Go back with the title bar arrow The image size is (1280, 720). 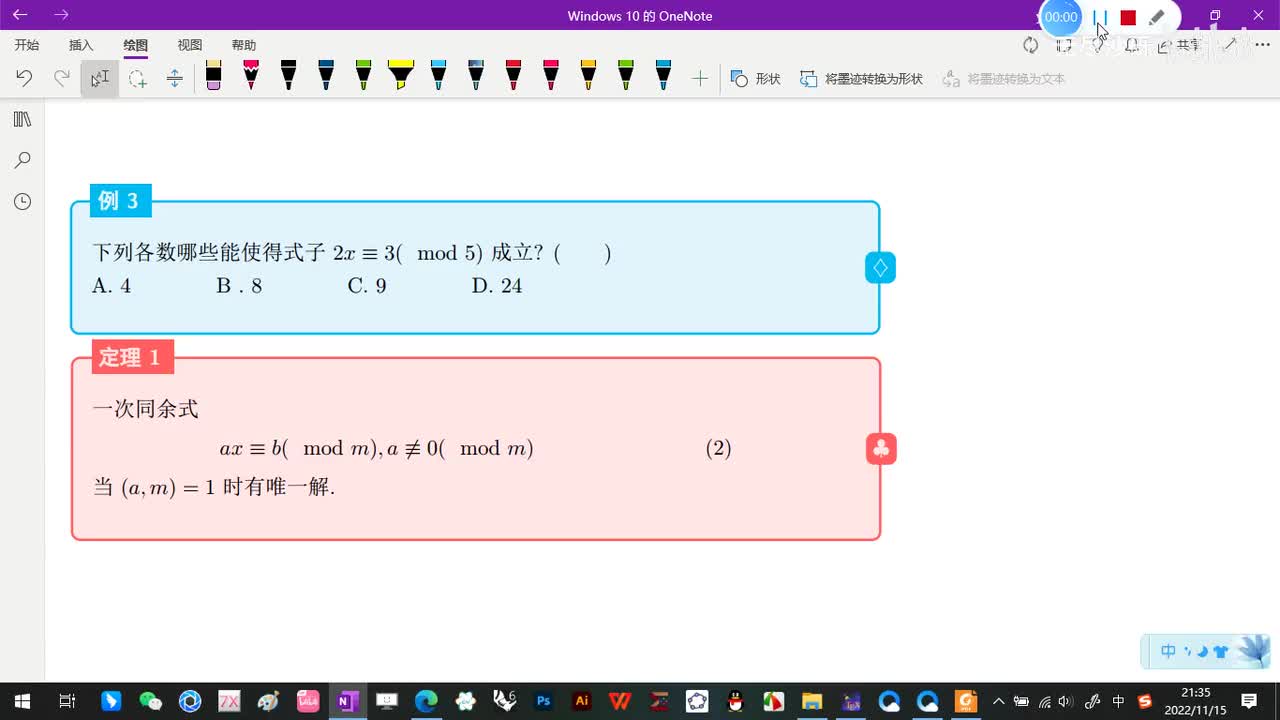click(20, 15)
